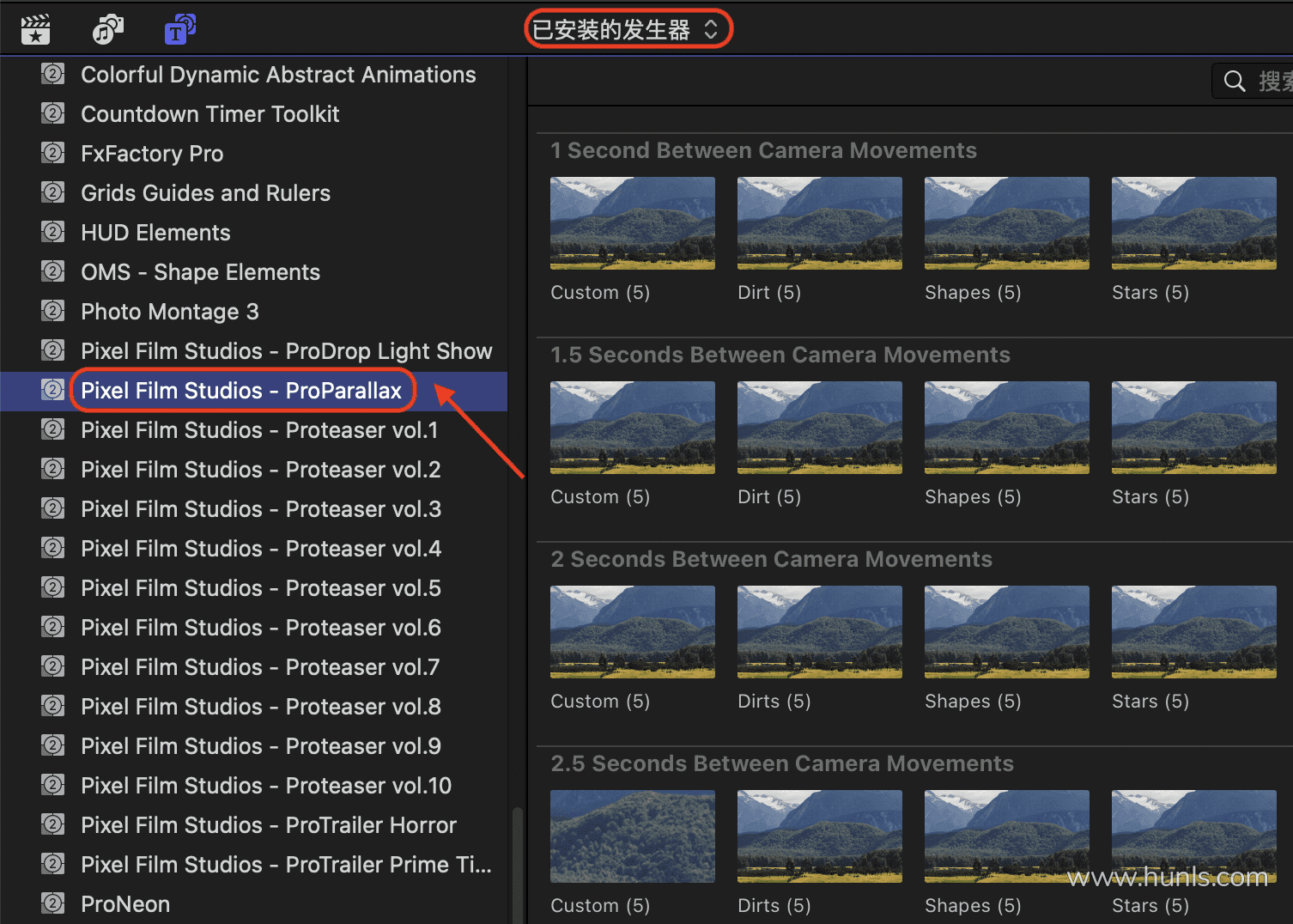Click the icon beside Proteaser vol.3
This screenshot has height=924, width=1293.
click(53, 508)
